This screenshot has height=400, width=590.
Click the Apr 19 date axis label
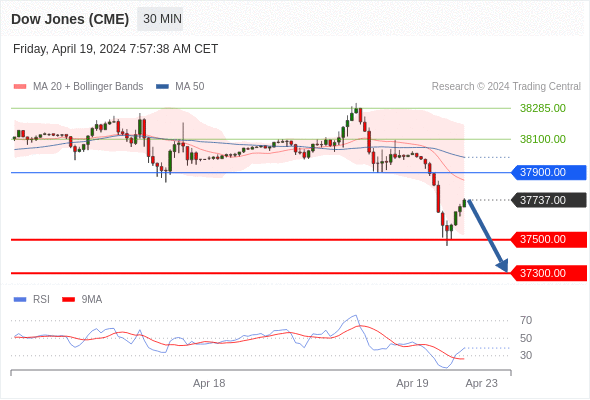click(412, 383)
